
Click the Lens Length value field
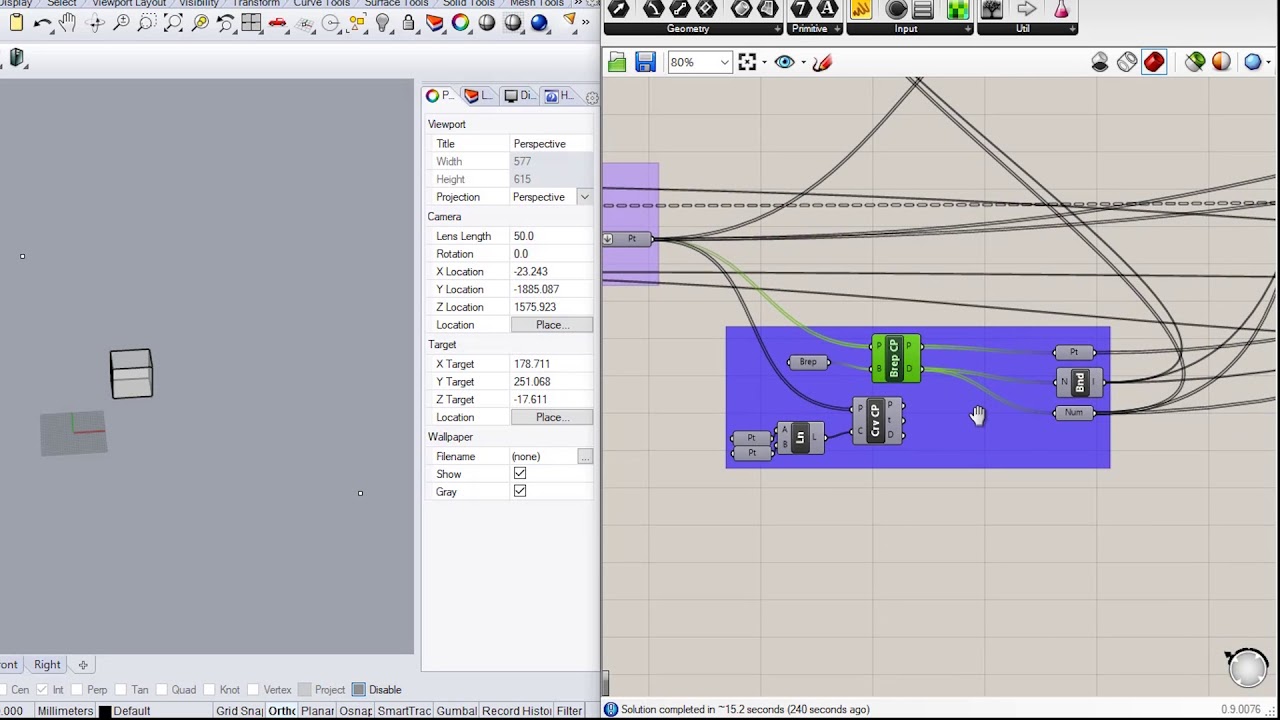coord(552,236)
